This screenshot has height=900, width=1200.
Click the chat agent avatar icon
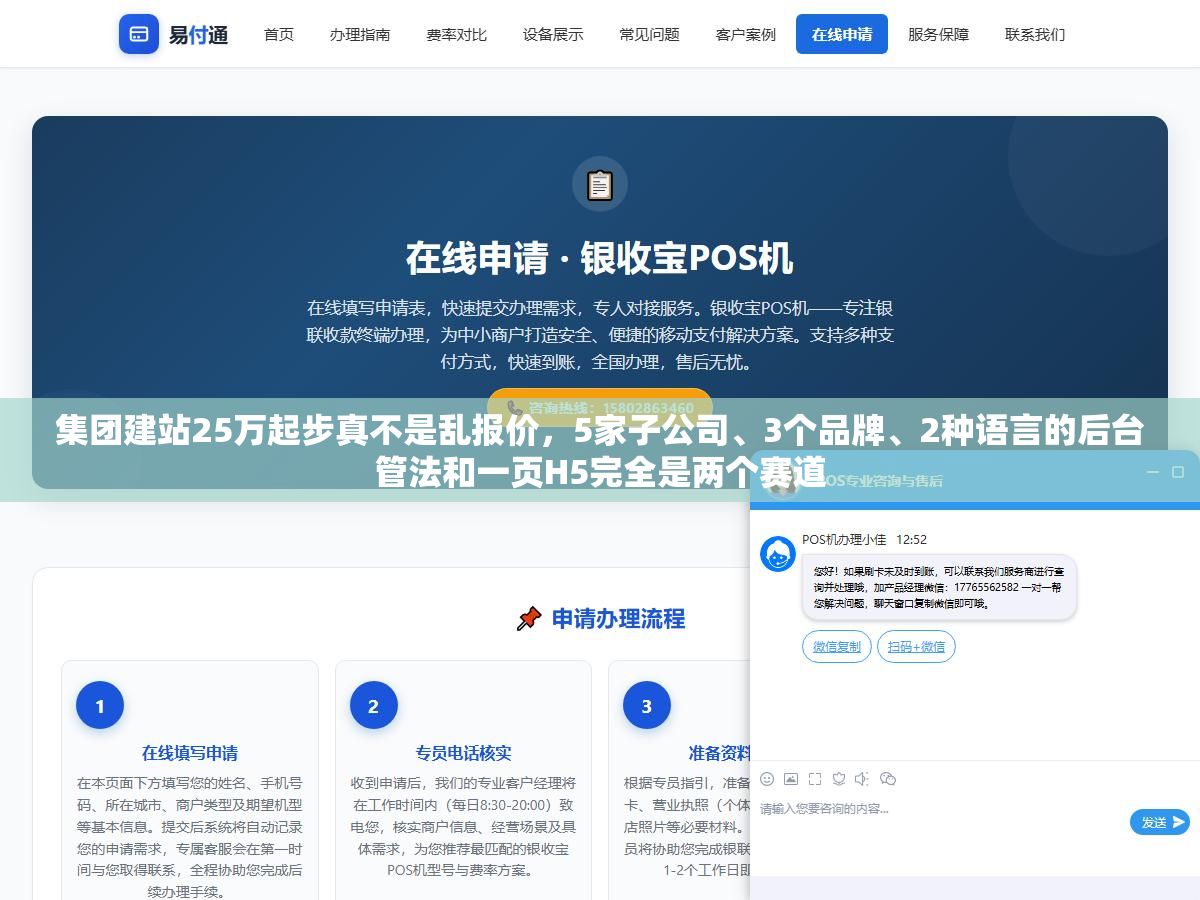(x=778, y=554)
